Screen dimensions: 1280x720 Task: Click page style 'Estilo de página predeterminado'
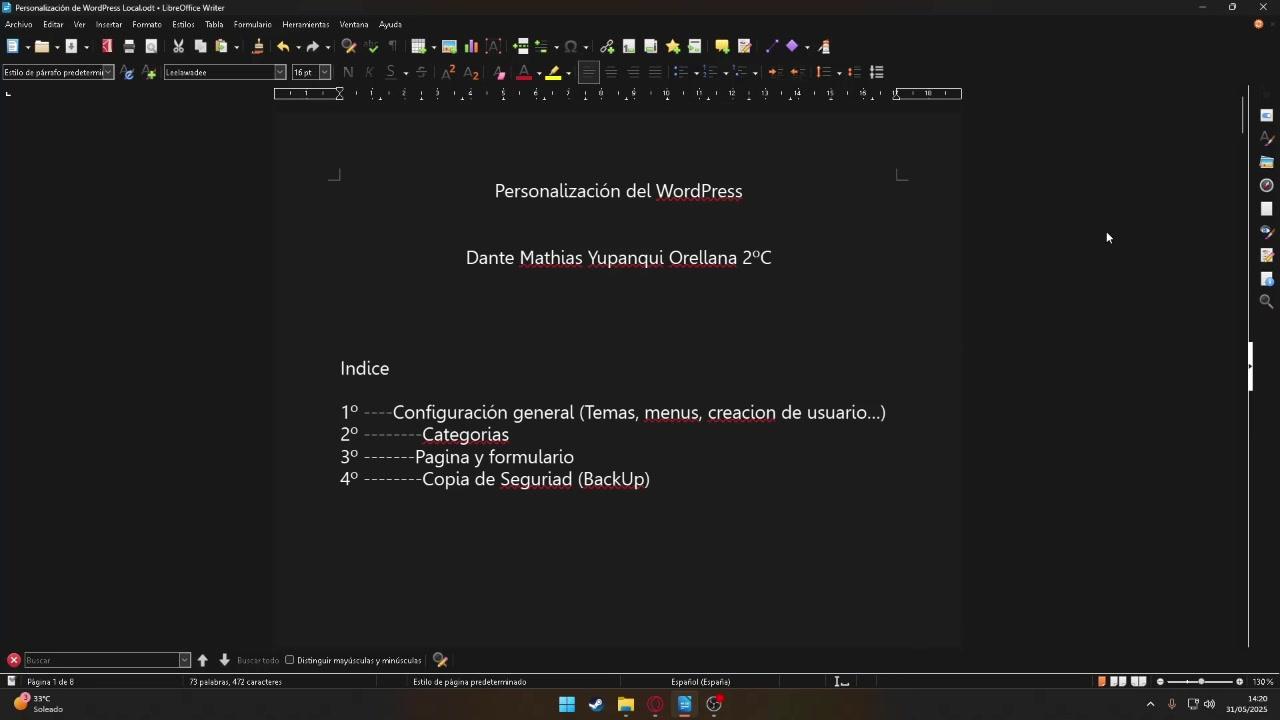coord(470,682)
